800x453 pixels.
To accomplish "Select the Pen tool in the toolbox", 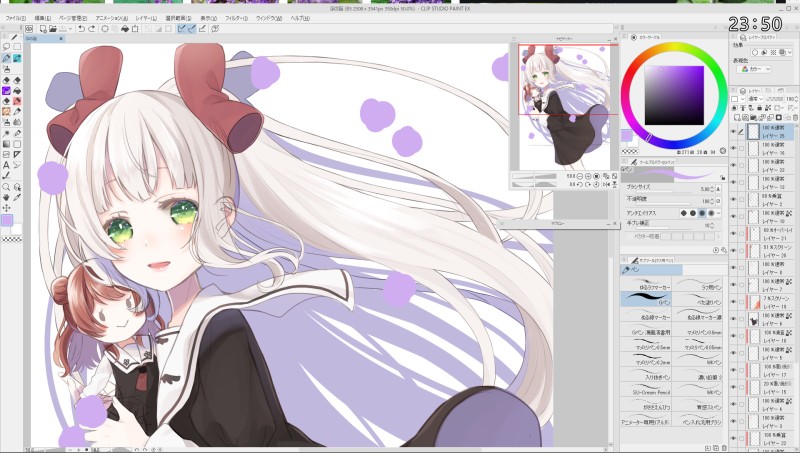I will coord(7,59).
